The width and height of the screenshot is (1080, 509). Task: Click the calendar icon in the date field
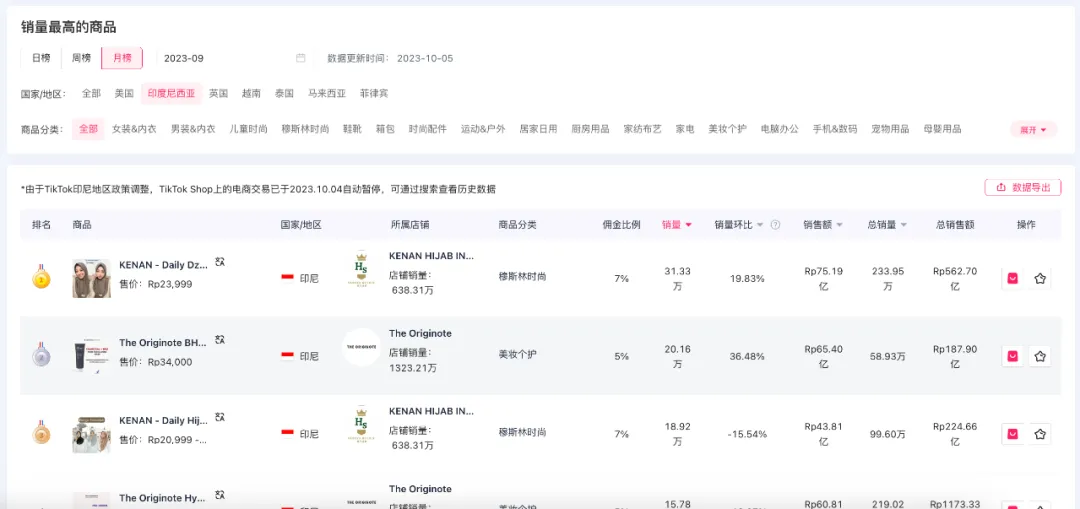pyautogui.click(x=300, y=58)
